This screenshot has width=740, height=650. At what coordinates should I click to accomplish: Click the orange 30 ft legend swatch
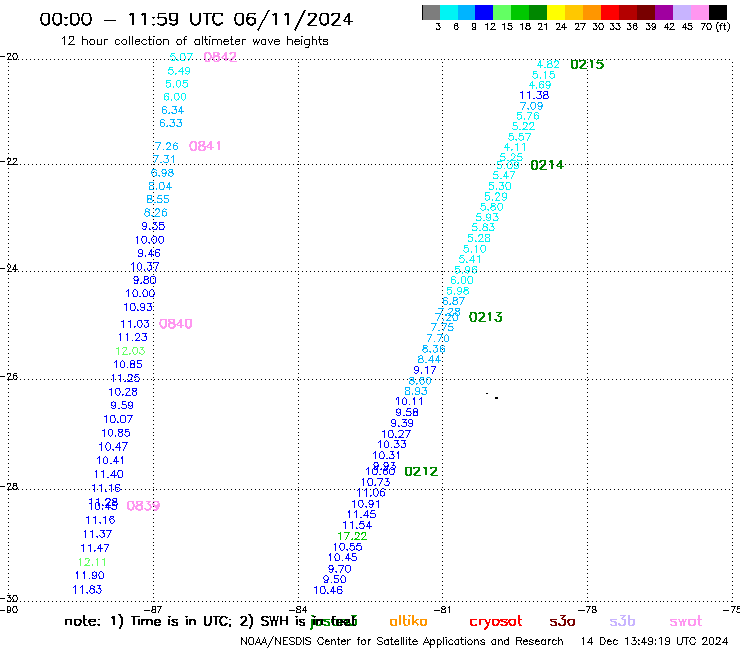pos(592,12)
